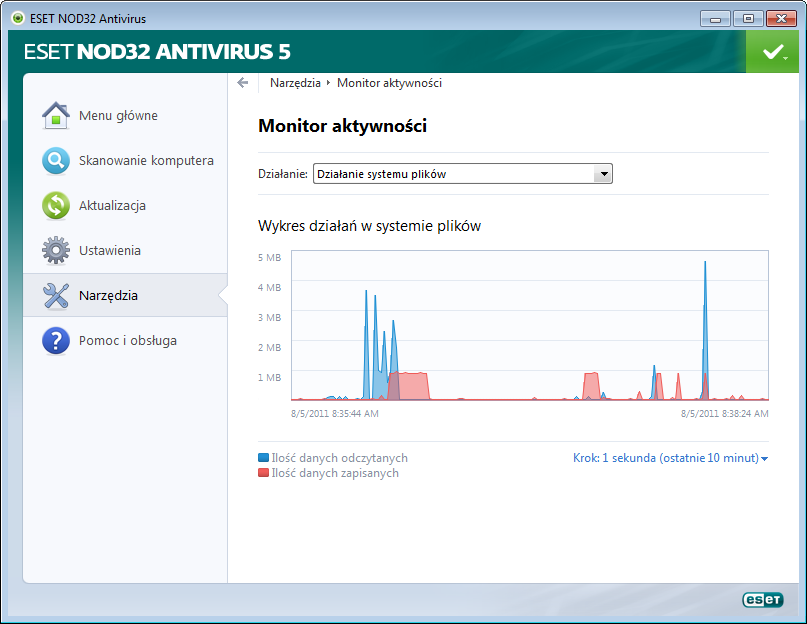
Task: Click the 4 MB axis label
Action: tap(269, 287)
